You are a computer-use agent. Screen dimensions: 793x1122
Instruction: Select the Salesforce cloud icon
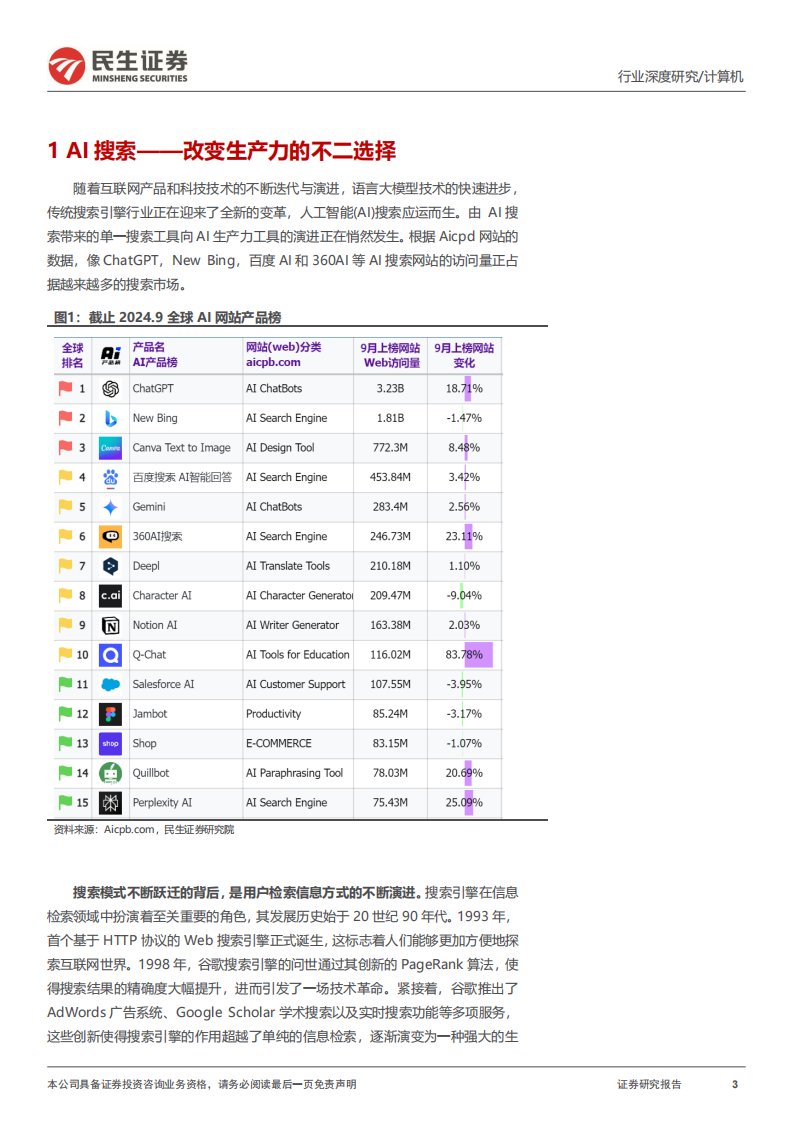click(111, 685)
